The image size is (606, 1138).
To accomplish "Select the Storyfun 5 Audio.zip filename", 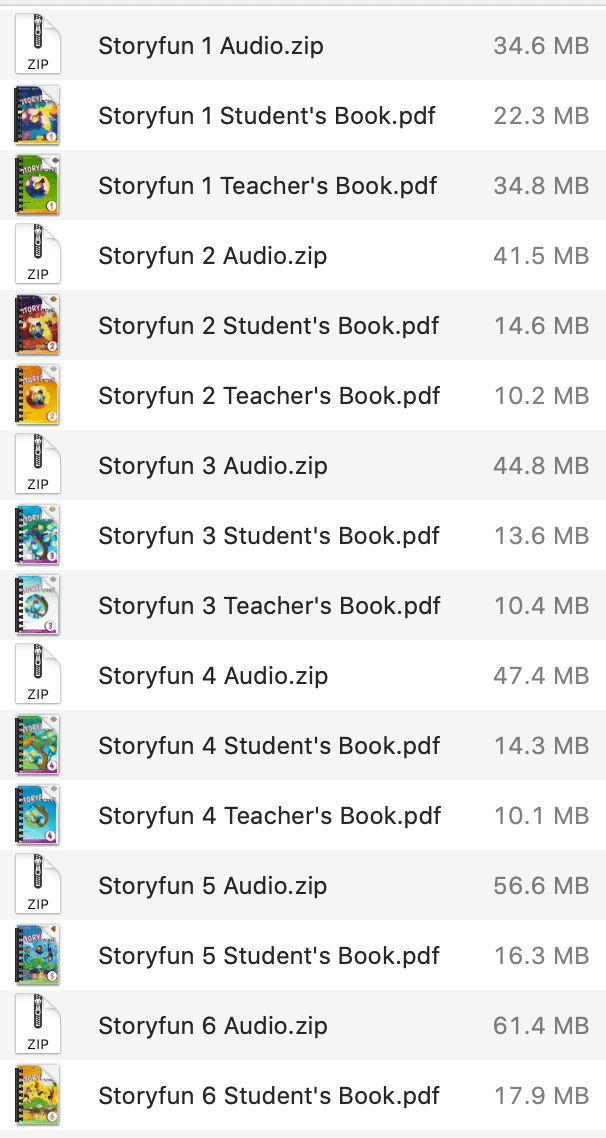I will [x=212, y=885].
